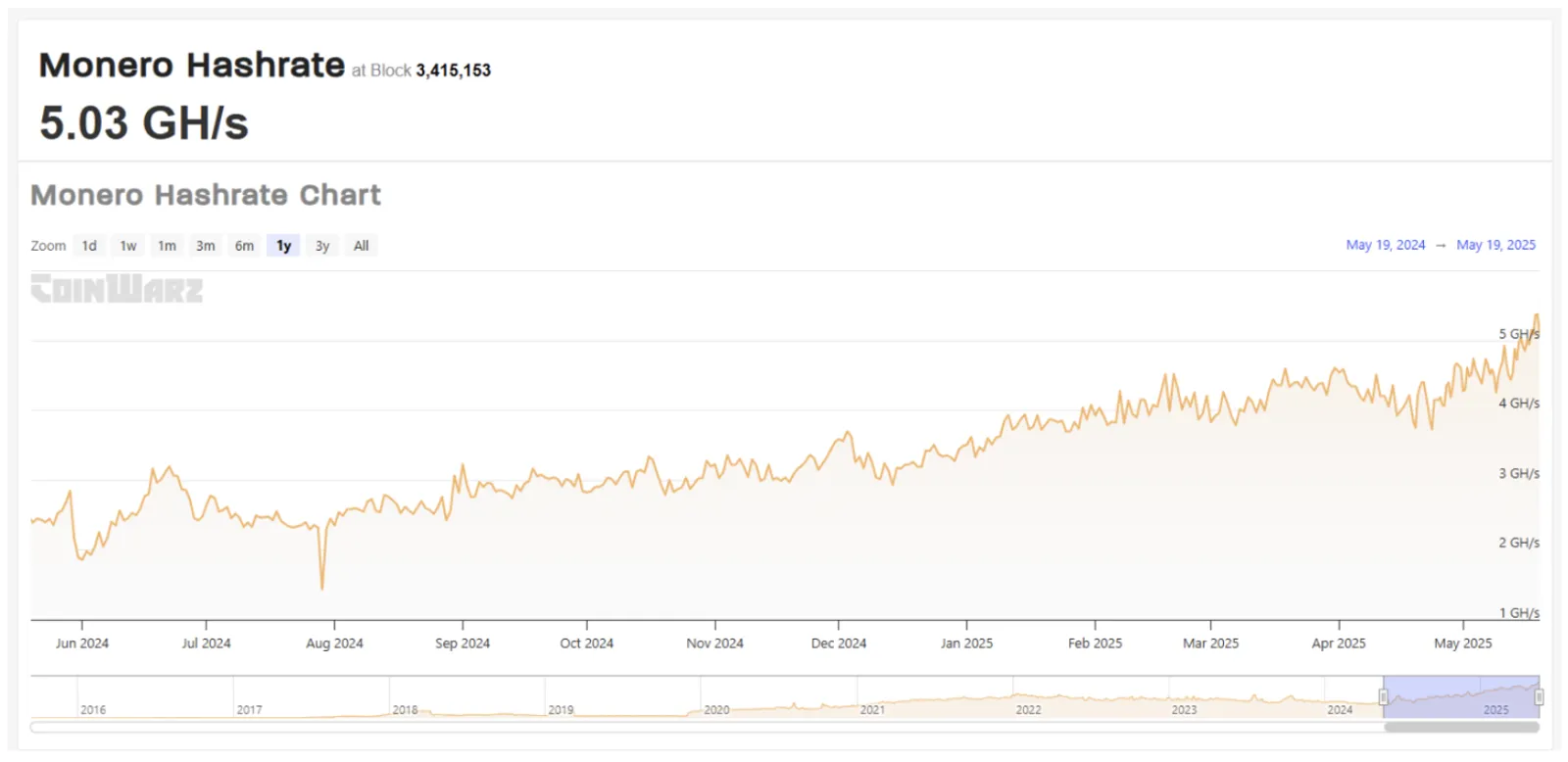Click the 2 GH/s axis label
1568x762 pixels.
(x=1519, y=543)
